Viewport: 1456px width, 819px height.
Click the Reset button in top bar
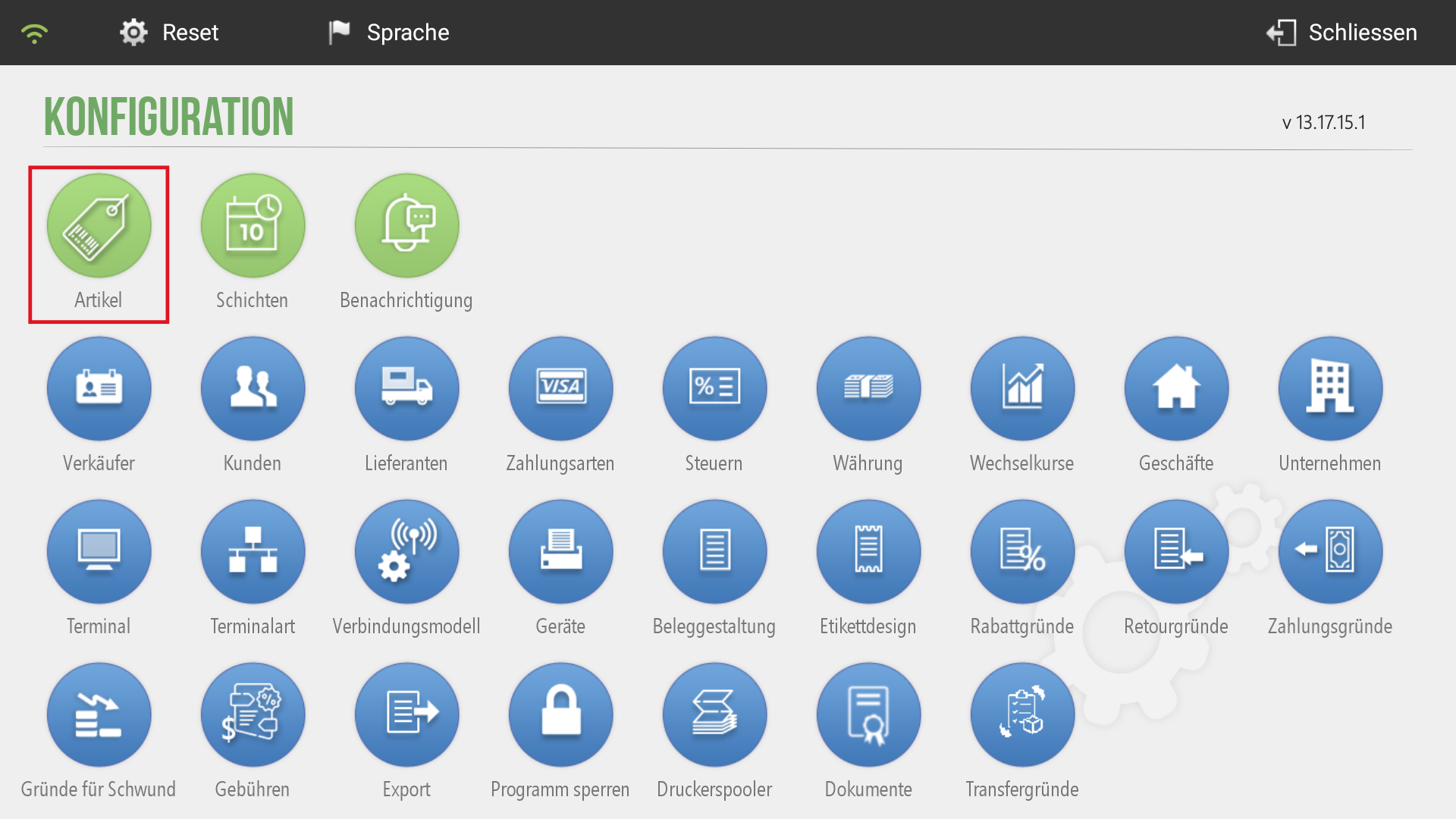pos(169,33)
